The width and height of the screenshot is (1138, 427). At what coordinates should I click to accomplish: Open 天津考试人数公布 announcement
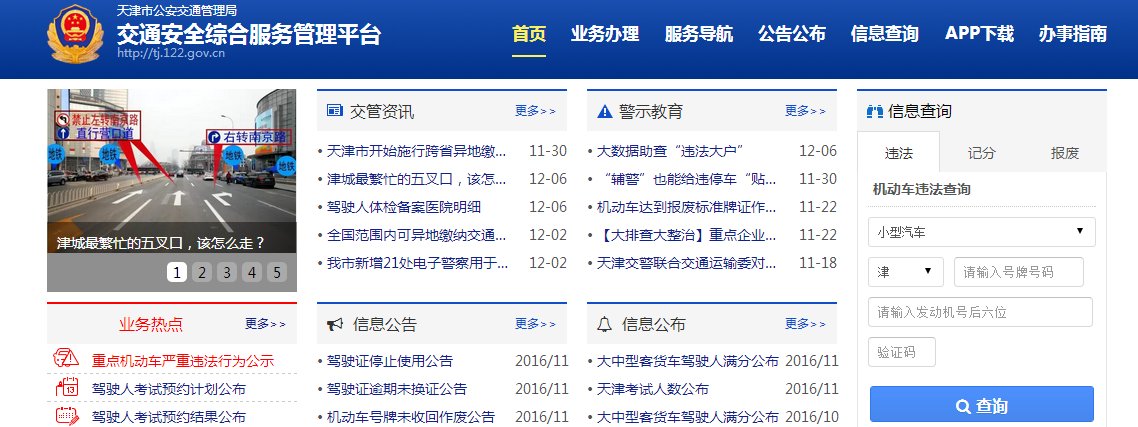point(652,389)
